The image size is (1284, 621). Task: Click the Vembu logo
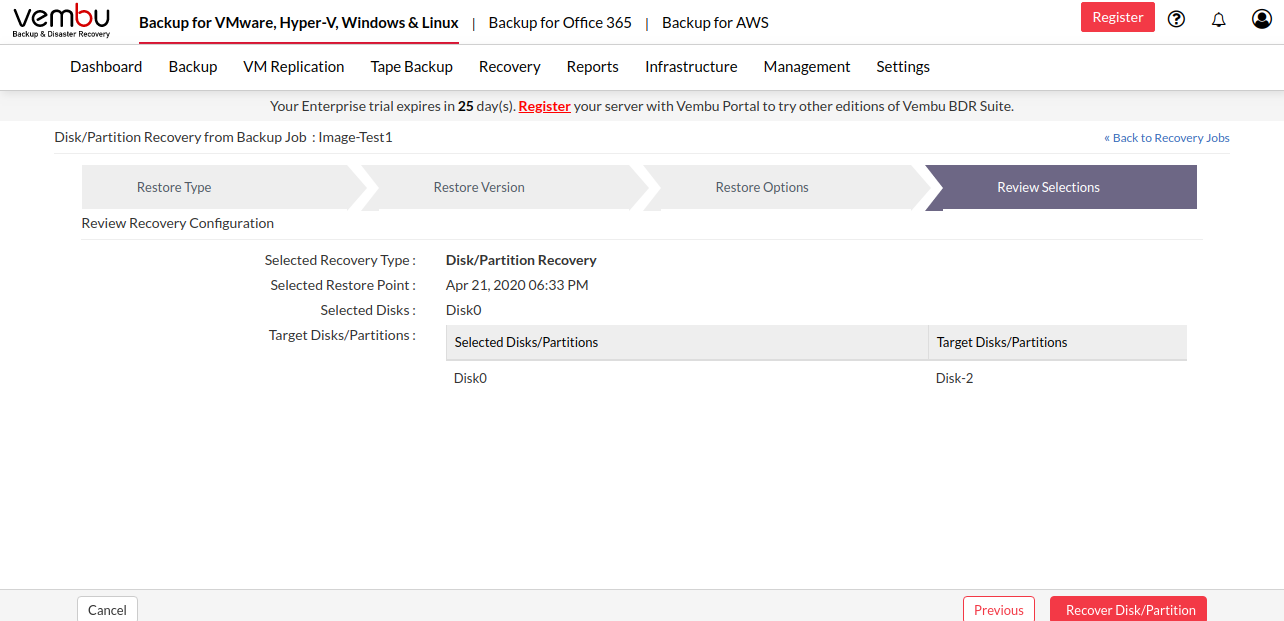coord(61,21)
